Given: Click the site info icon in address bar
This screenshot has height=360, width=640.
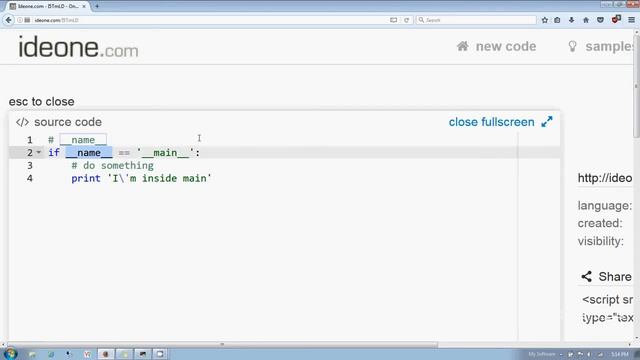Looking at the screenshot, I should [x=20, y=20].
